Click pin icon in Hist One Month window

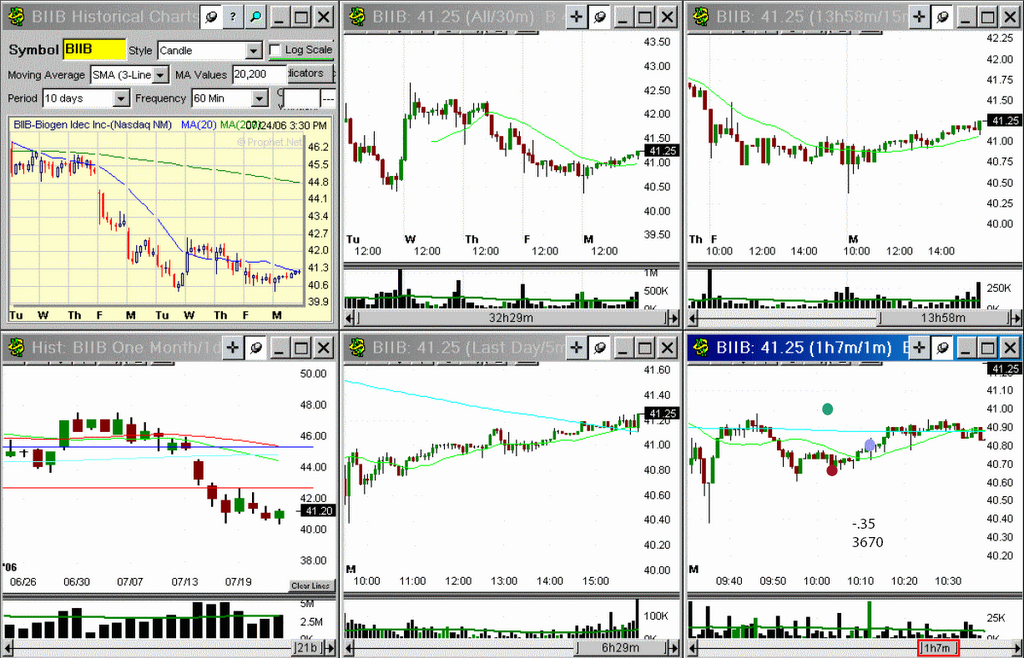256,348
